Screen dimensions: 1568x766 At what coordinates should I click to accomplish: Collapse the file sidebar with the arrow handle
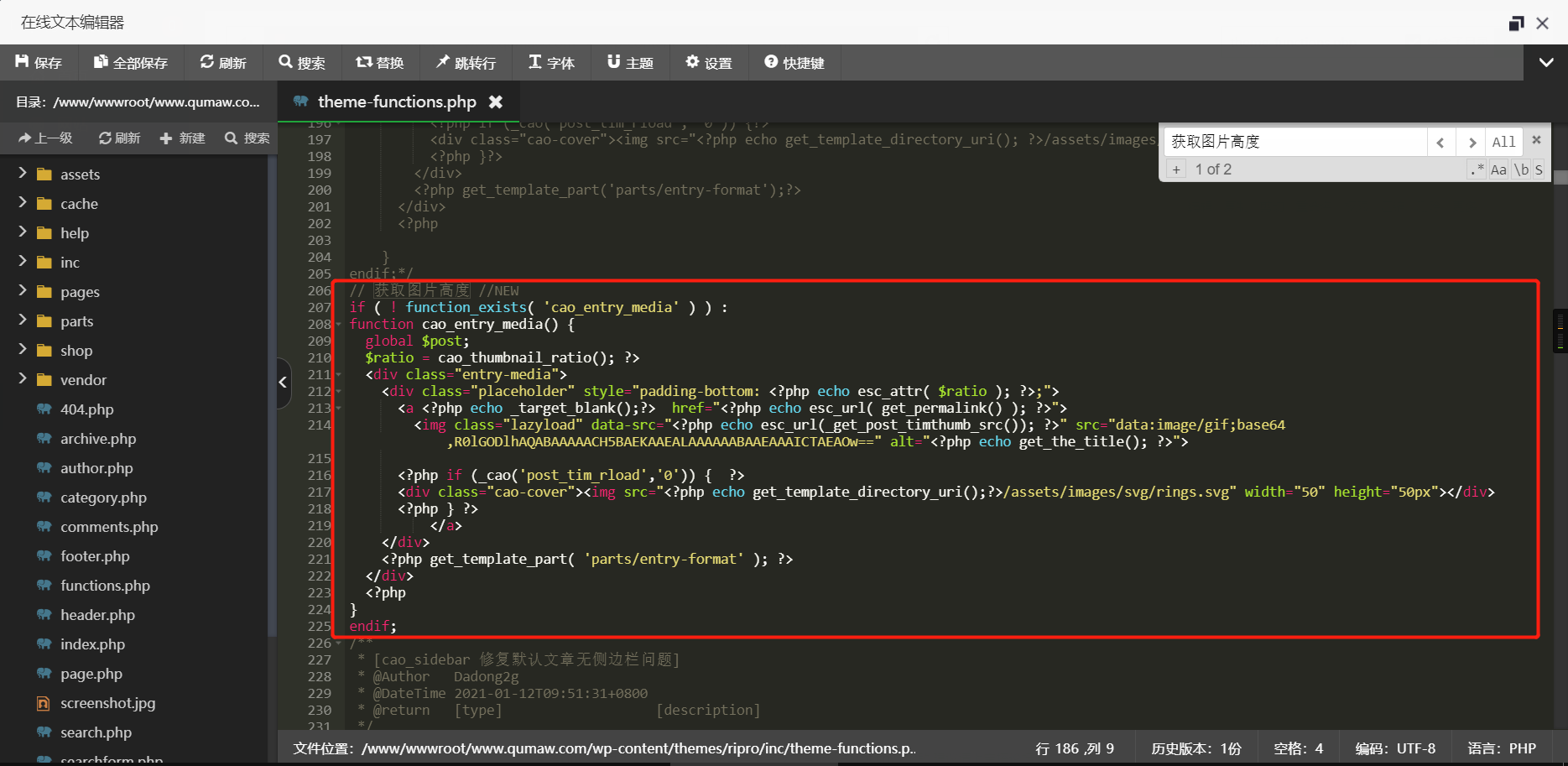pos(283,383)
